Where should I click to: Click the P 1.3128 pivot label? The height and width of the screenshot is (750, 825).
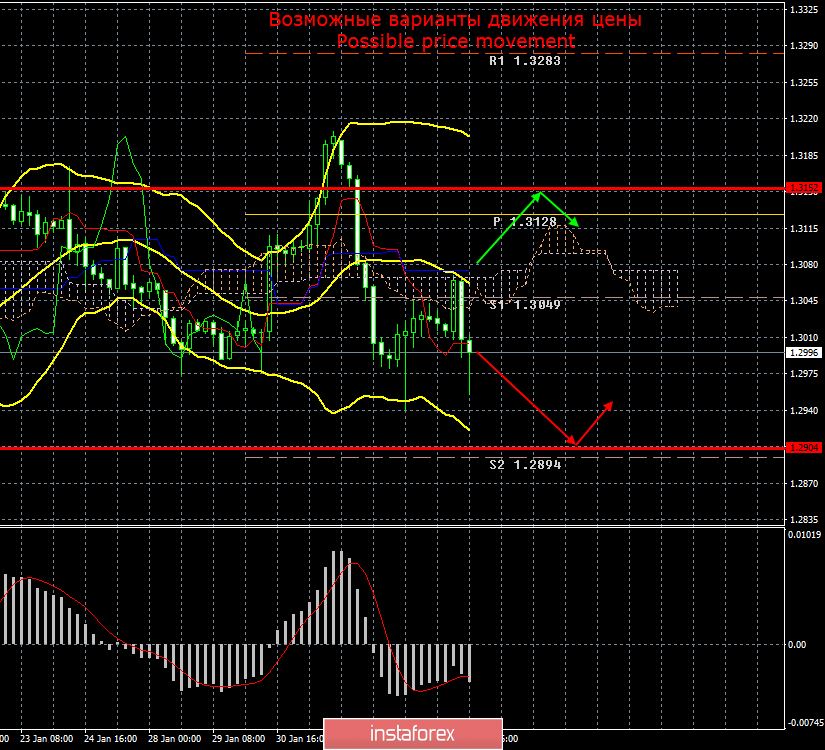[x=528, y=221]
